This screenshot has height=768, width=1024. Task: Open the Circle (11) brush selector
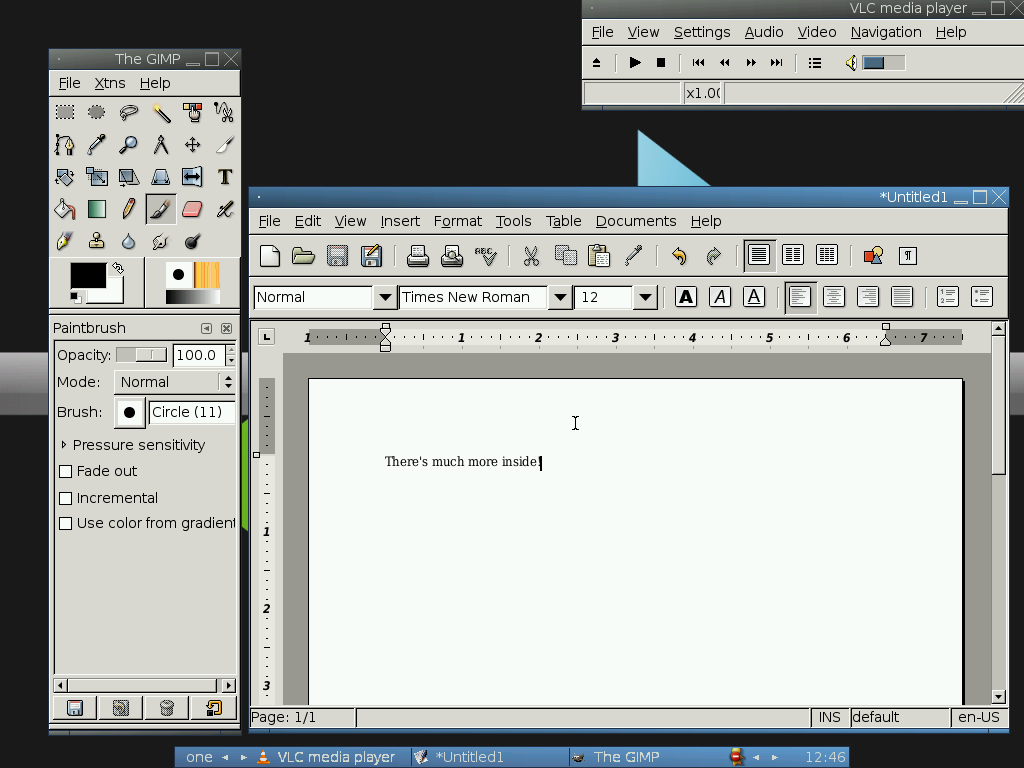click(x=129, y=413)
